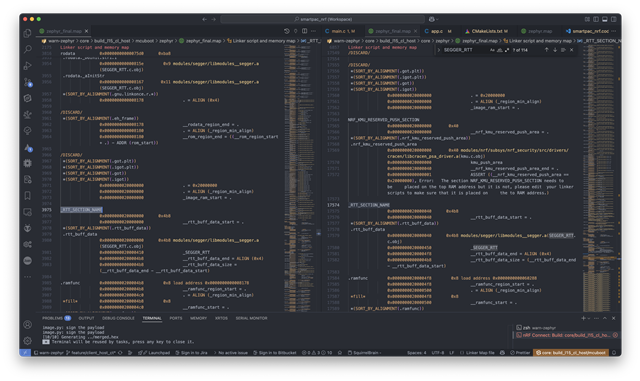Select nRF Connect Build terminal

click(x=567, y=335)
